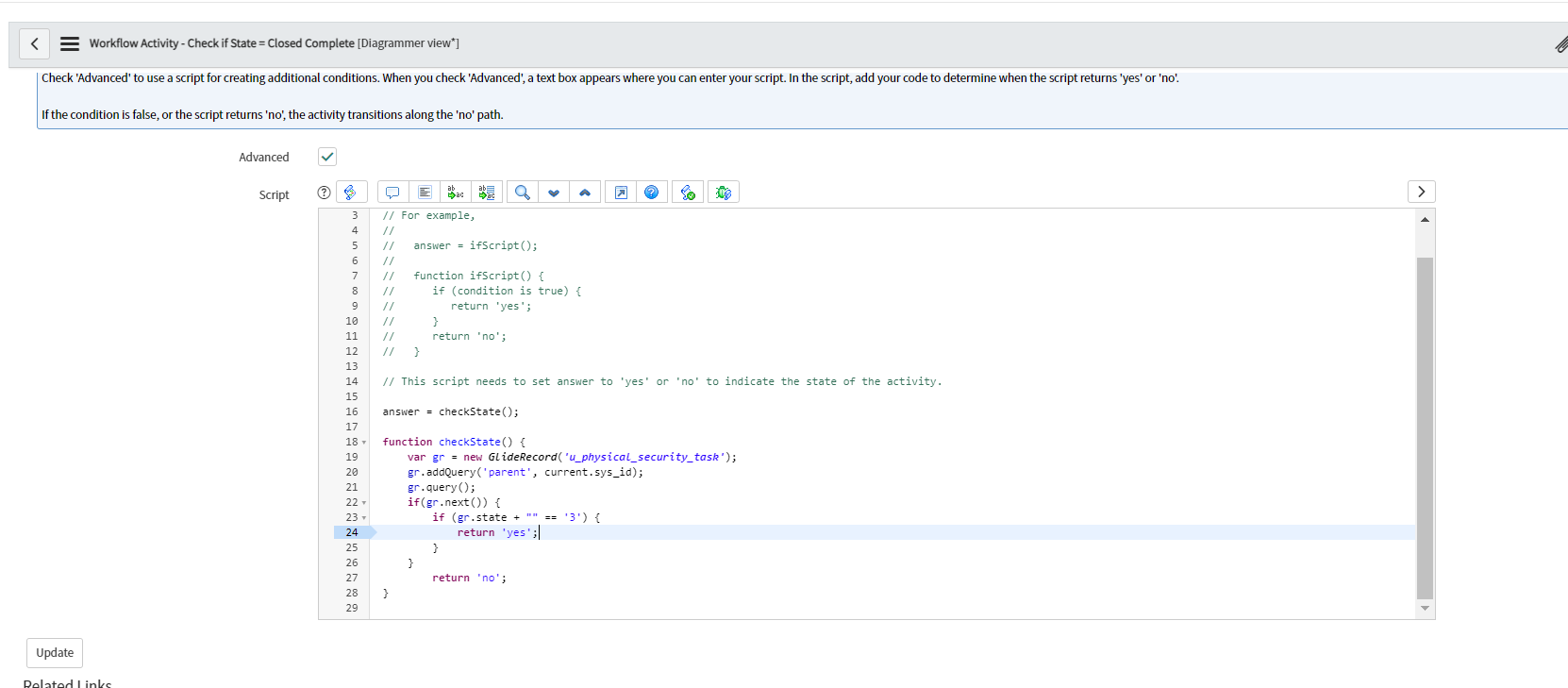The image size is (1568, 688).
Task: Open editor help blue question icon
Action: (x=652, y=193)
